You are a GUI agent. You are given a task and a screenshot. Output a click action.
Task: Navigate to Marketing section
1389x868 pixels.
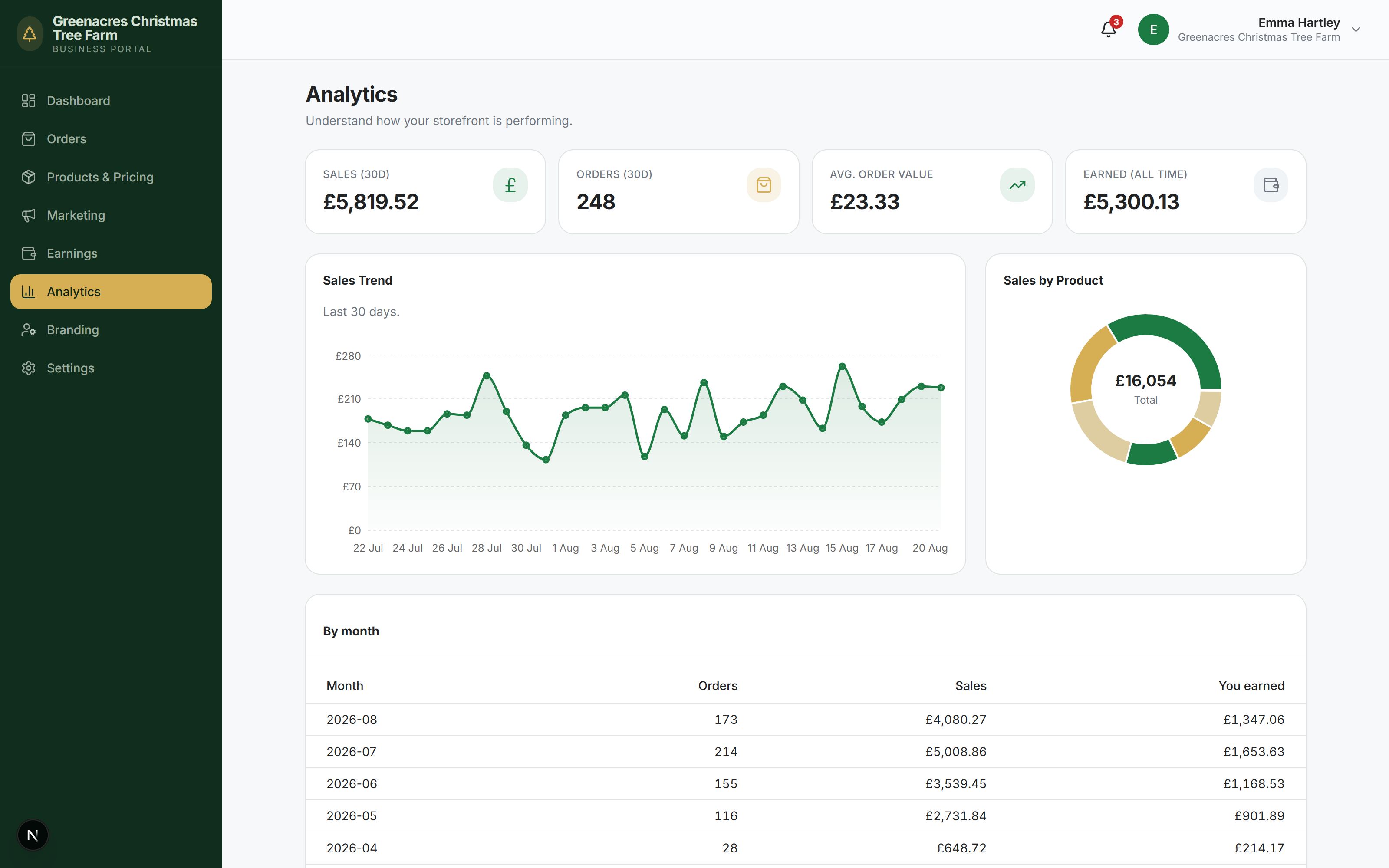click(111, 215)
